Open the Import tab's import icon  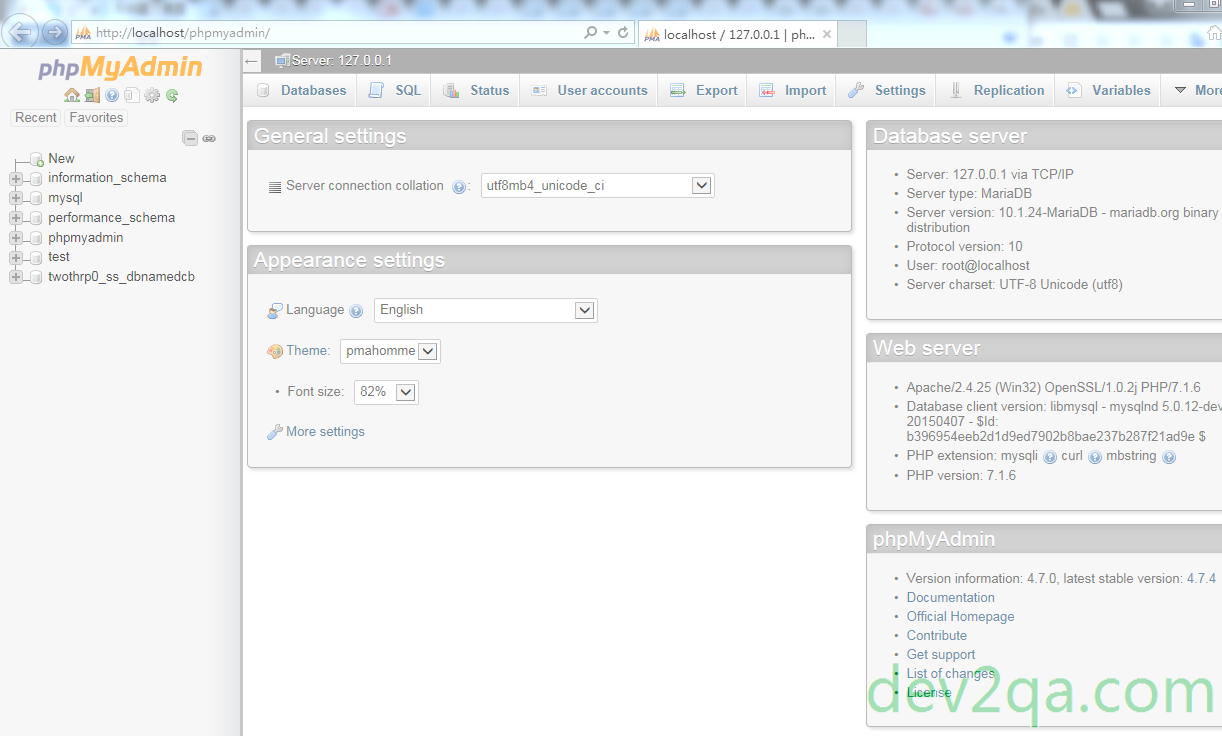coord(767,89)
